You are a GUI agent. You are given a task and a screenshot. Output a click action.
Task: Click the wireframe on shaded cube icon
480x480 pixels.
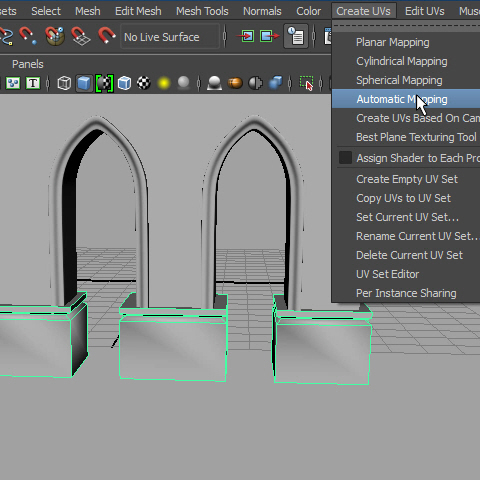pyautogui.click(x=124, y=83)
